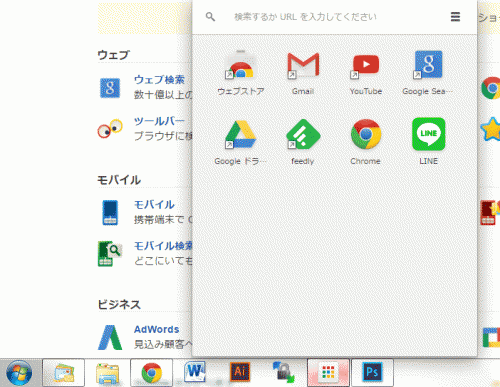Screen dimensions: 500x387
Task: Open the Web Store app (ウェブストア)
Action: tap(241, 65)
